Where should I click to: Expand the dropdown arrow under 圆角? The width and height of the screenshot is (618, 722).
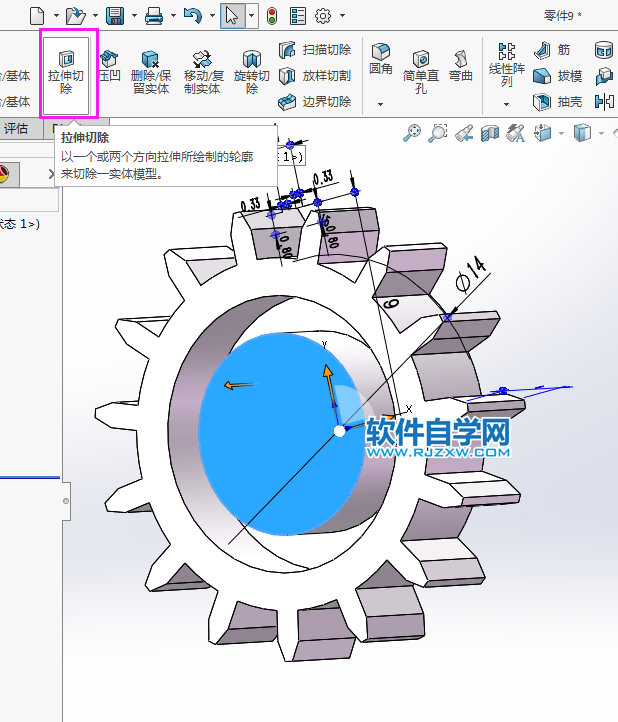click(x=380, y=105)
